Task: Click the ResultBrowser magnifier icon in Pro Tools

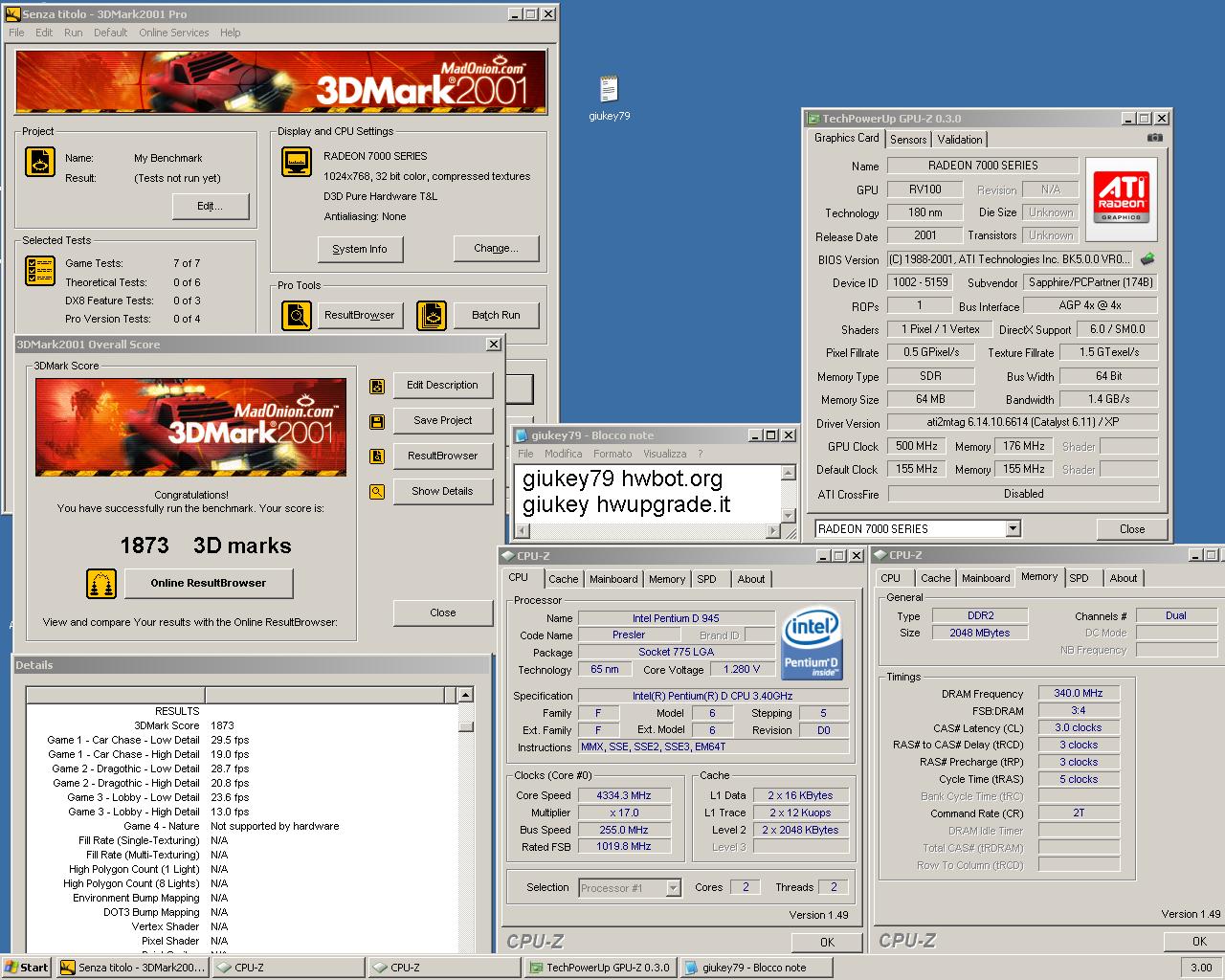Action: click(x=297, y=315)
